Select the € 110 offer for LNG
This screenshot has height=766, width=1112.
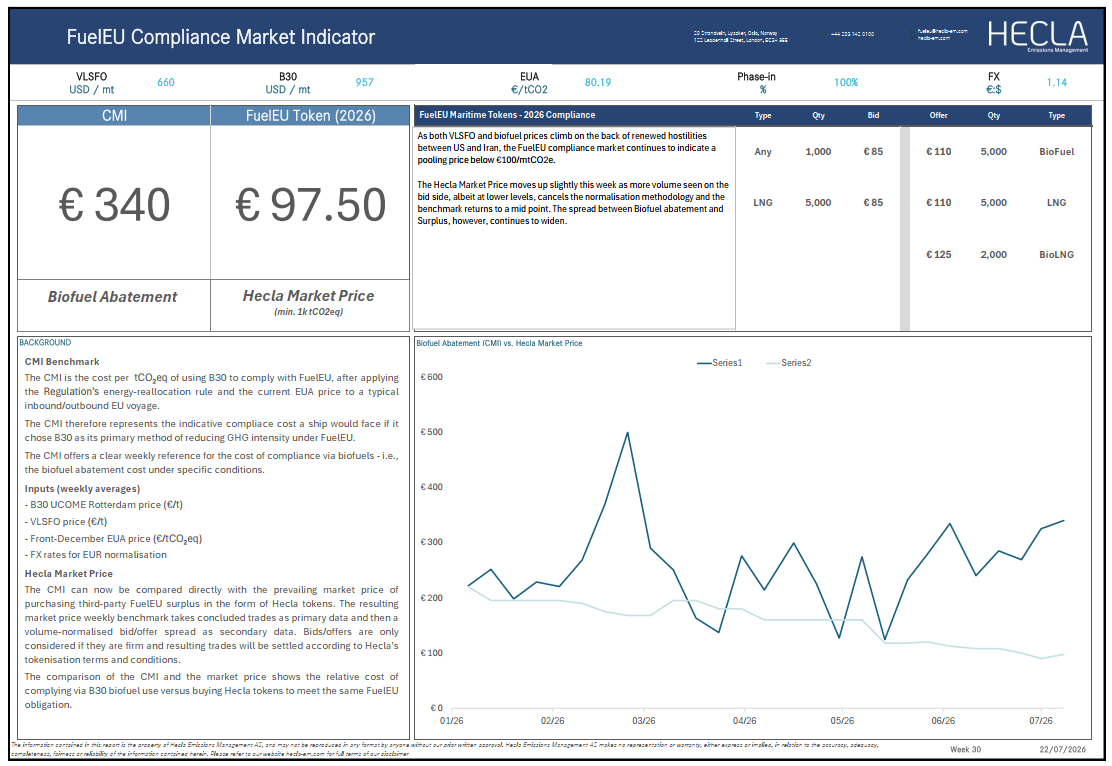pyautogui.click(x=938, y=203)
